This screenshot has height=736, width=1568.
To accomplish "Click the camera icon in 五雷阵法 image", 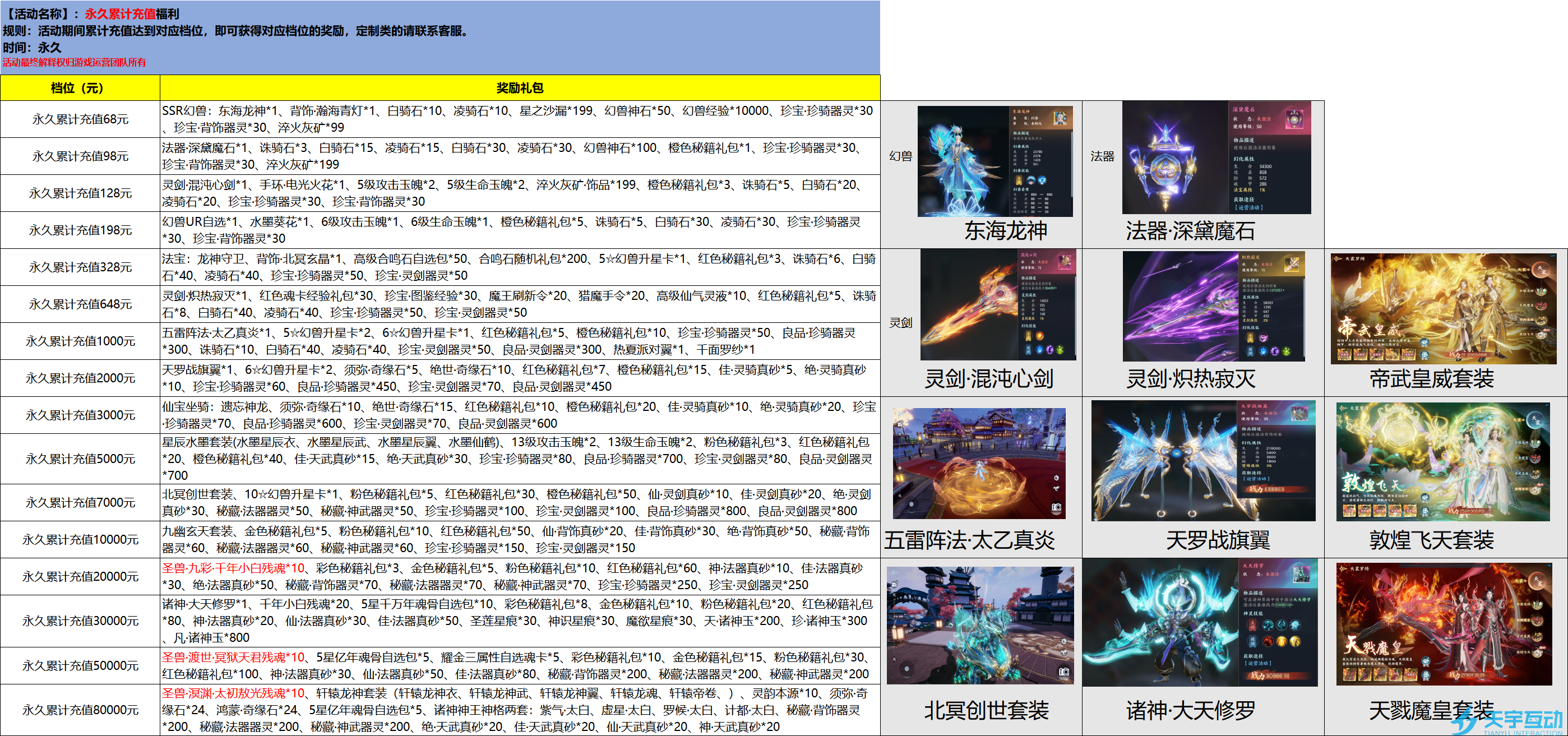I will click(1056, 507).
